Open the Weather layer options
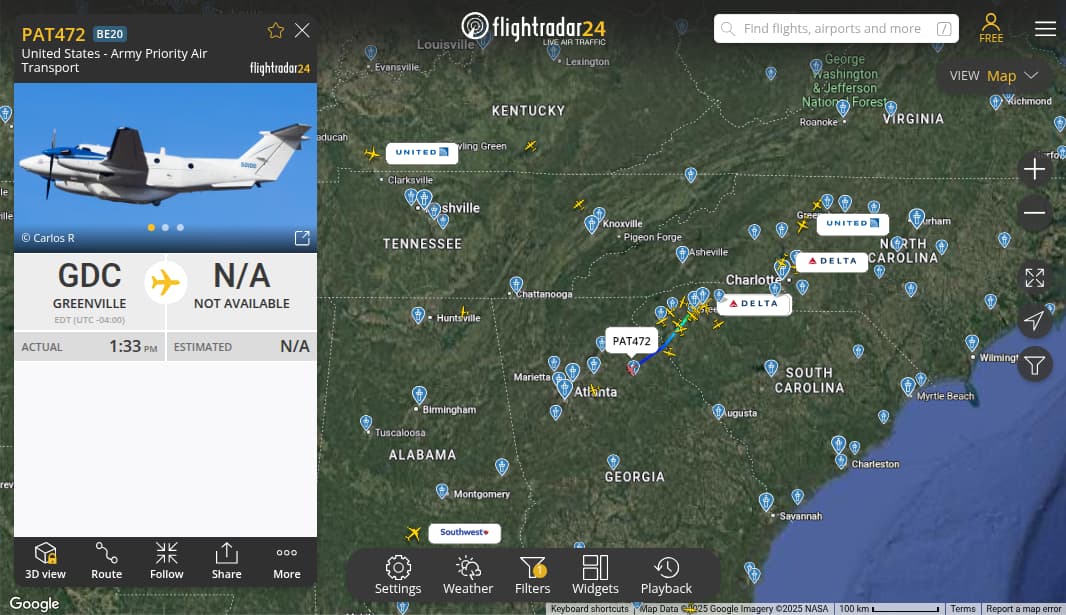The image size is (1066, 615). pos(468,575)
